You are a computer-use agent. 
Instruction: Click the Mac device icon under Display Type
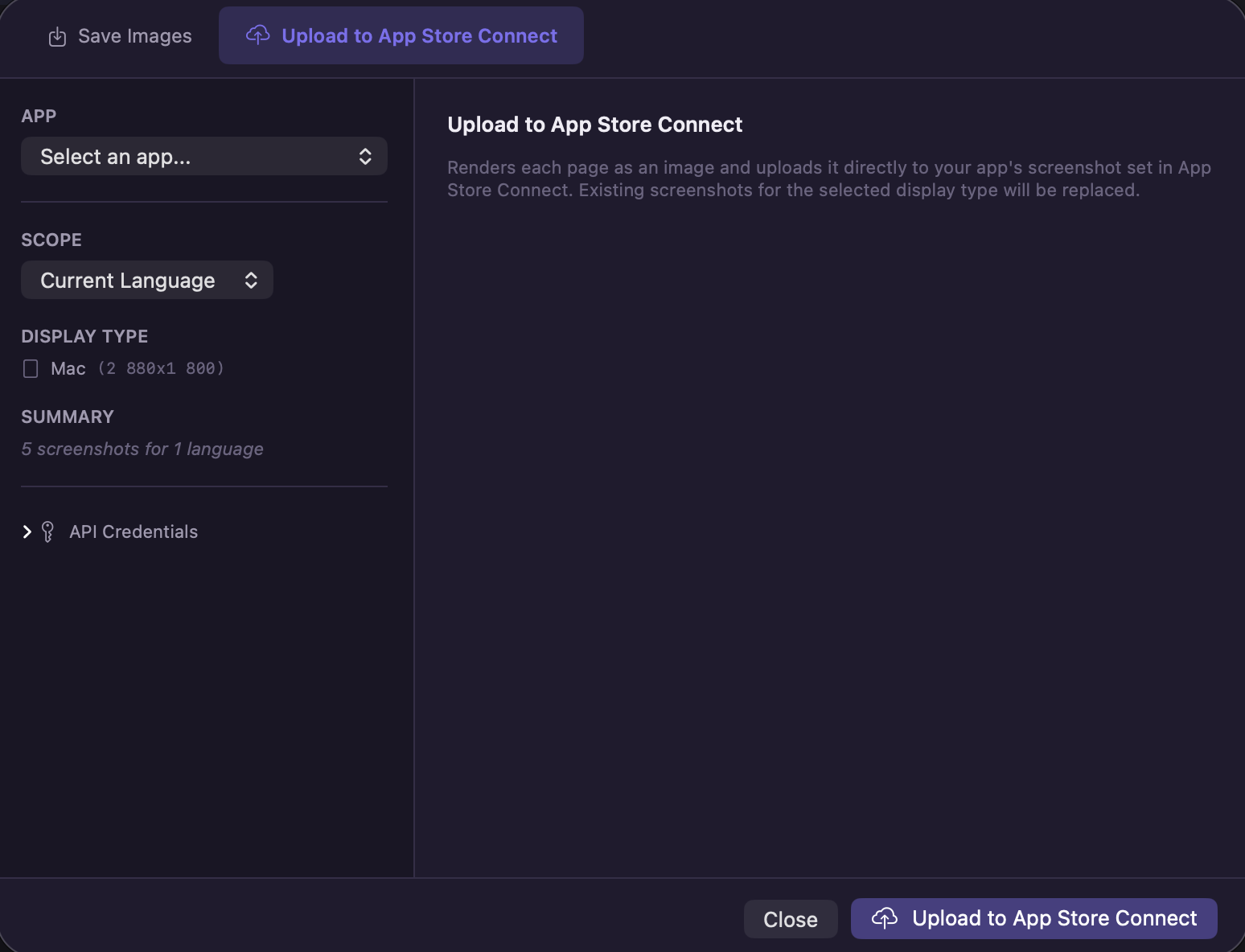coord(31,368)
